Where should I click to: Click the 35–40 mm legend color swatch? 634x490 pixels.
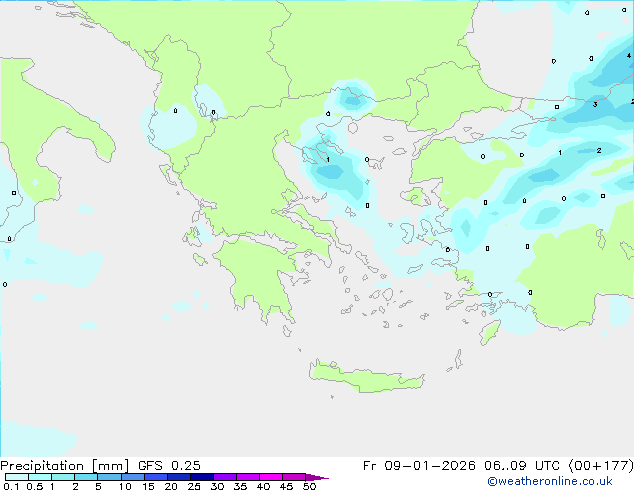[x=247, y=477]
